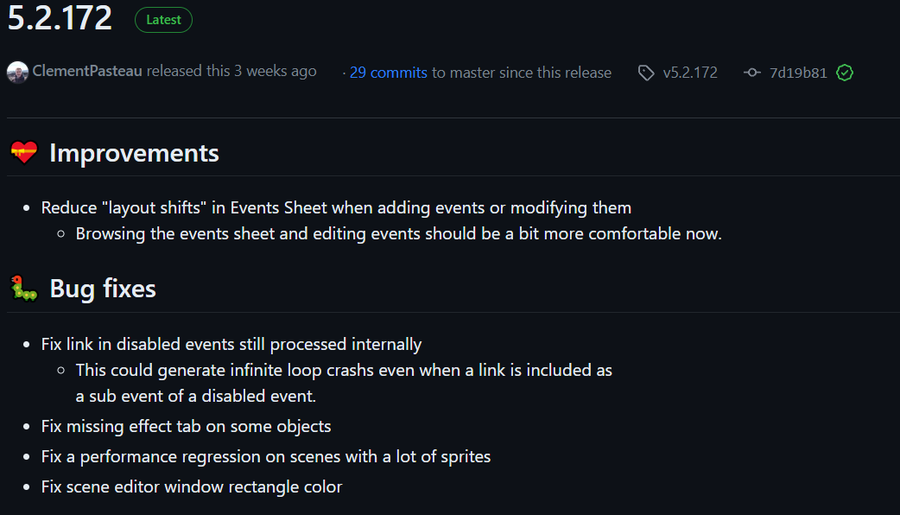This screenshot has height=515, width=900.
Task: Click the "Fix missing effect tab" bullet
Action: click(x=186, y=426)
